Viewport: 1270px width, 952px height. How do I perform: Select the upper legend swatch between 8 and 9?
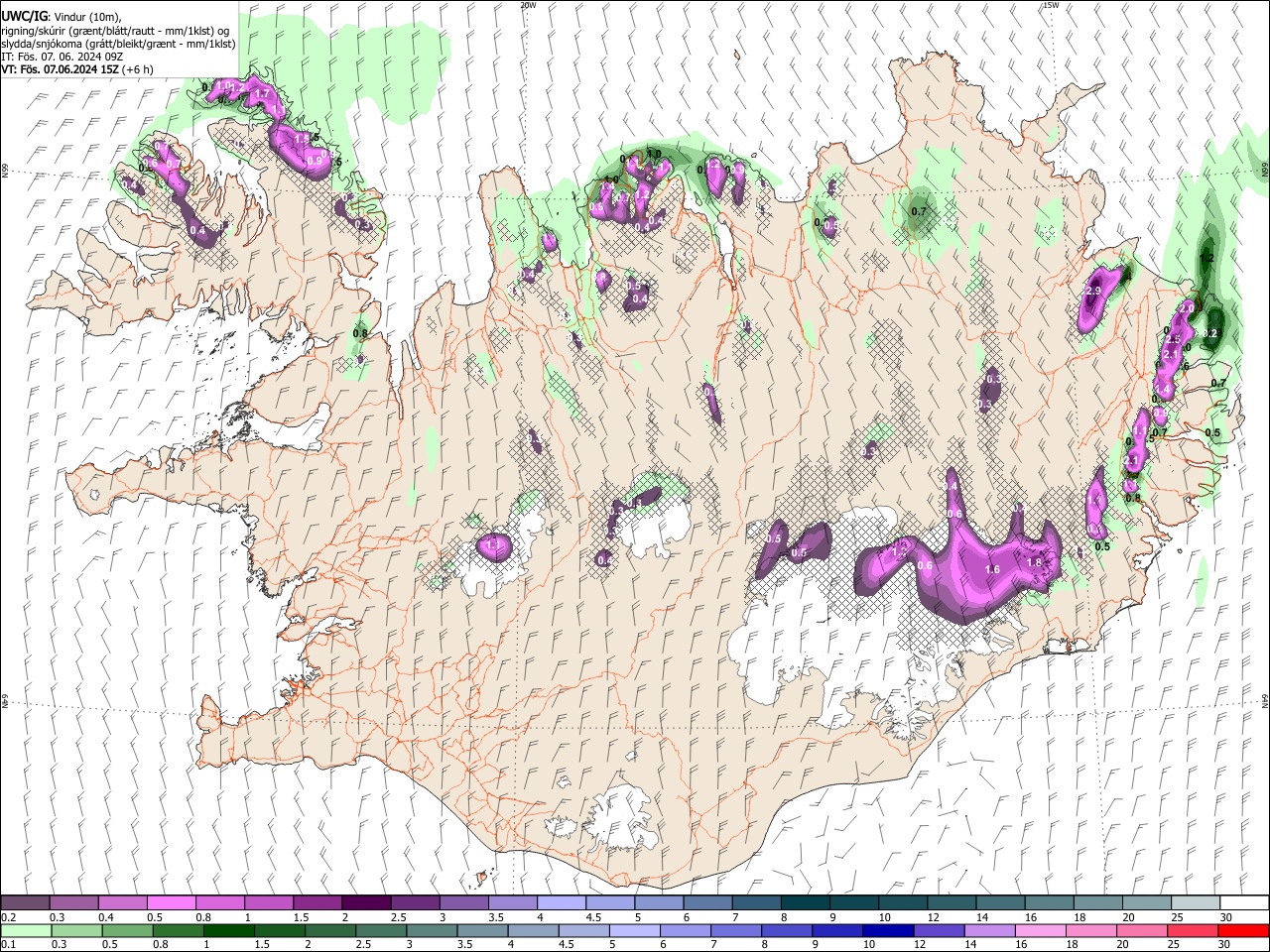tap(805, 903)
